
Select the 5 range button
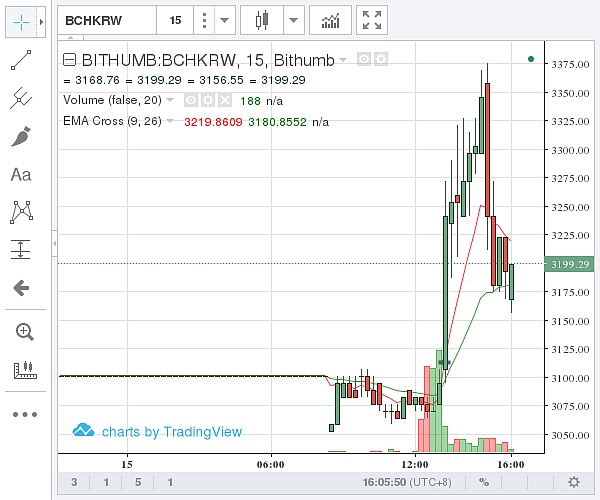138,482
